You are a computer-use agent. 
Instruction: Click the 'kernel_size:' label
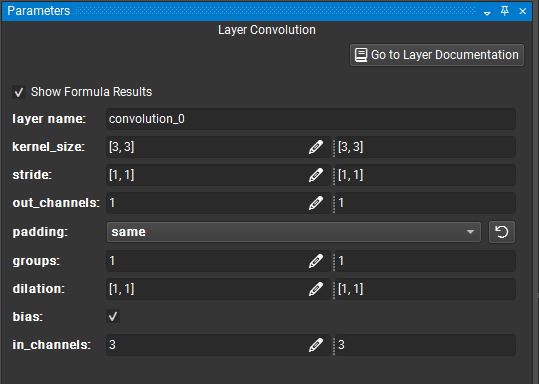[48, 147]
